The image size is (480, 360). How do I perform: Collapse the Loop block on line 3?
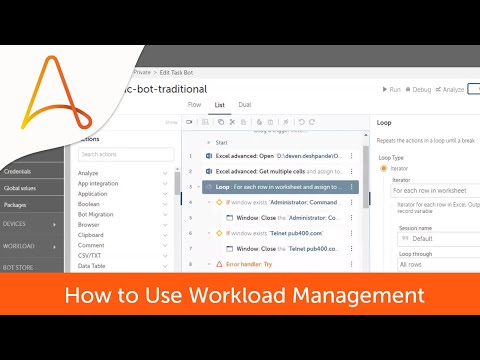pyautogui.click(x=199, y=187)
